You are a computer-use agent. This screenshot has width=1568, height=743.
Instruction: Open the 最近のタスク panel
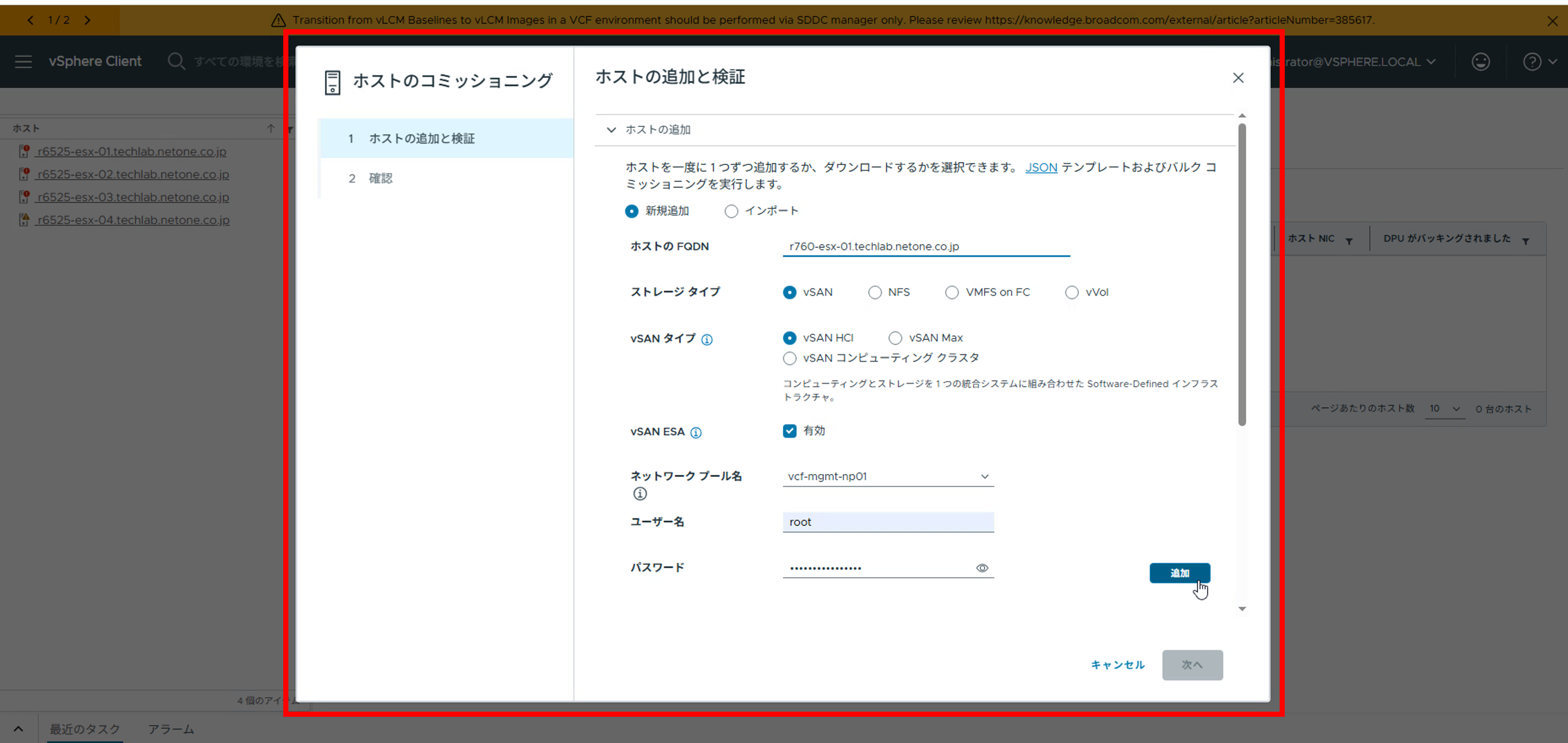[84, 728]
